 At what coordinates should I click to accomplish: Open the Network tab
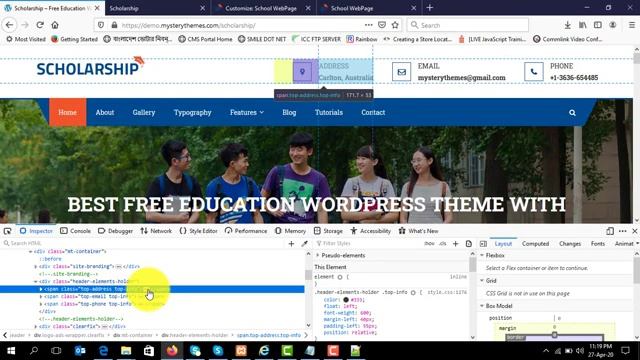[156, 231]
